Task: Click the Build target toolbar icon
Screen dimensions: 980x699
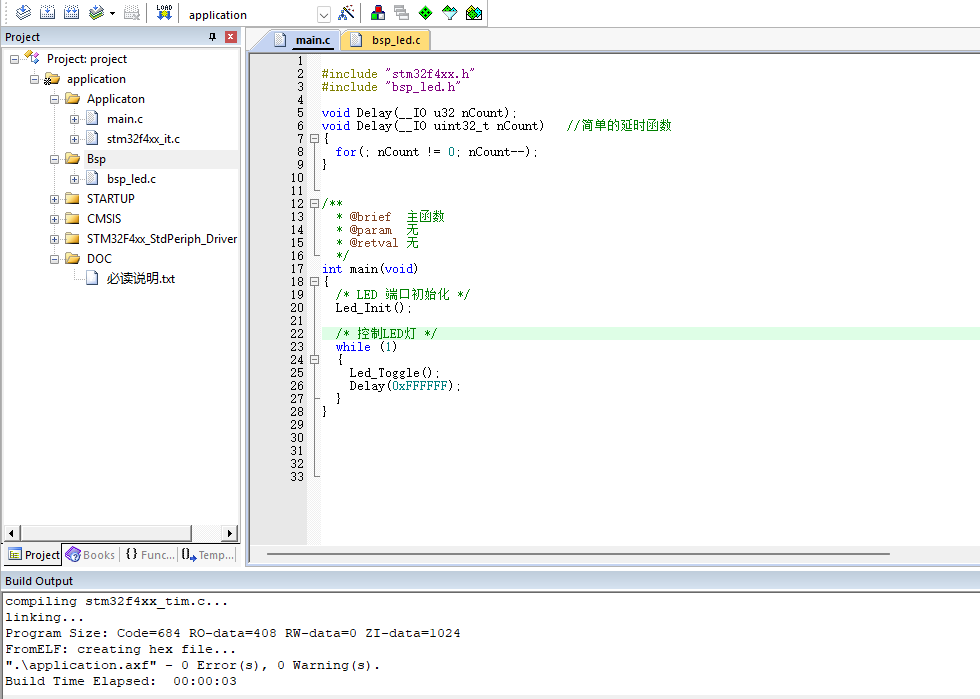Action: 48,13
